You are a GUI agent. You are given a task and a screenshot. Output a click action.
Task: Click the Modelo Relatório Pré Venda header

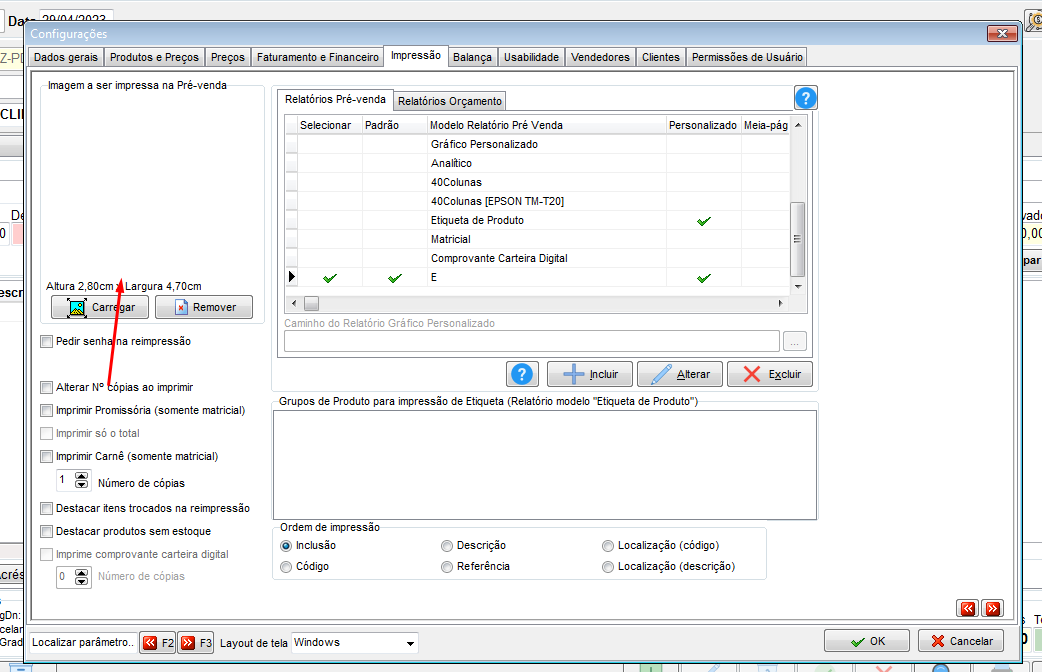[x=547, y=125]
